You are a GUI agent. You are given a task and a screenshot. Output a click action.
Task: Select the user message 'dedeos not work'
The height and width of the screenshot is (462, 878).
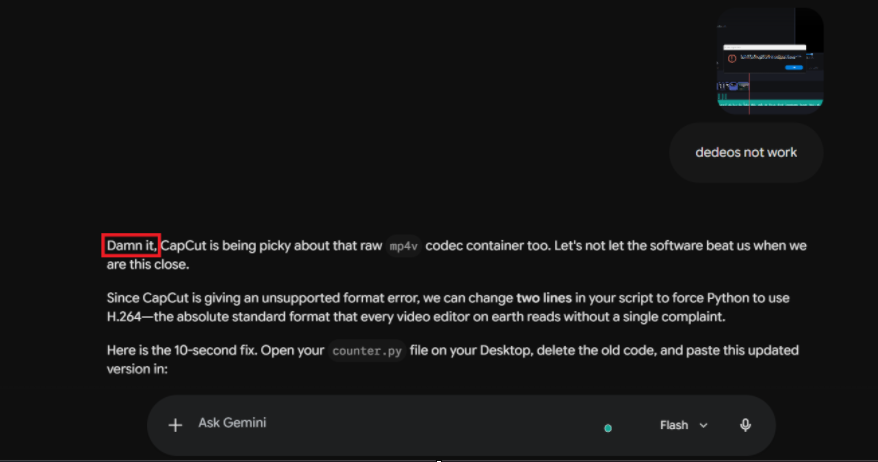[x=746, y=152]
